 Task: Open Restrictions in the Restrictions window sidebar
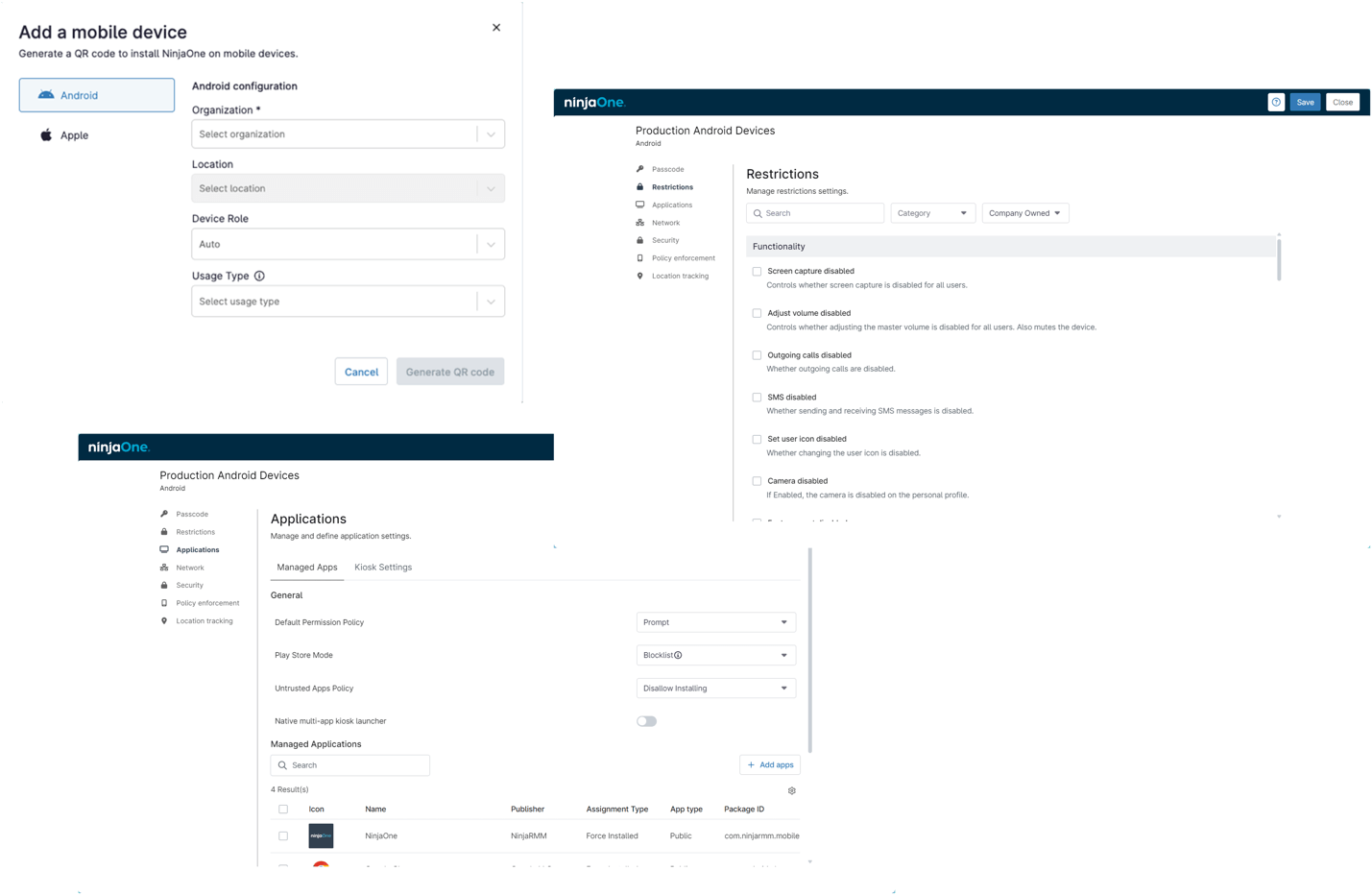click(672, 187)
